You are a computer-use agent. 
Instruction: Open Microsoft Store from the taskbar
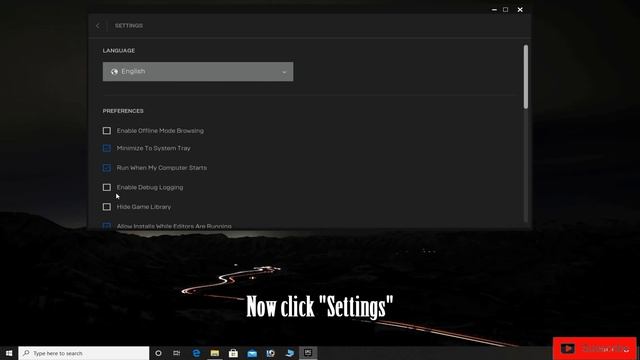(x=233, y=353)
